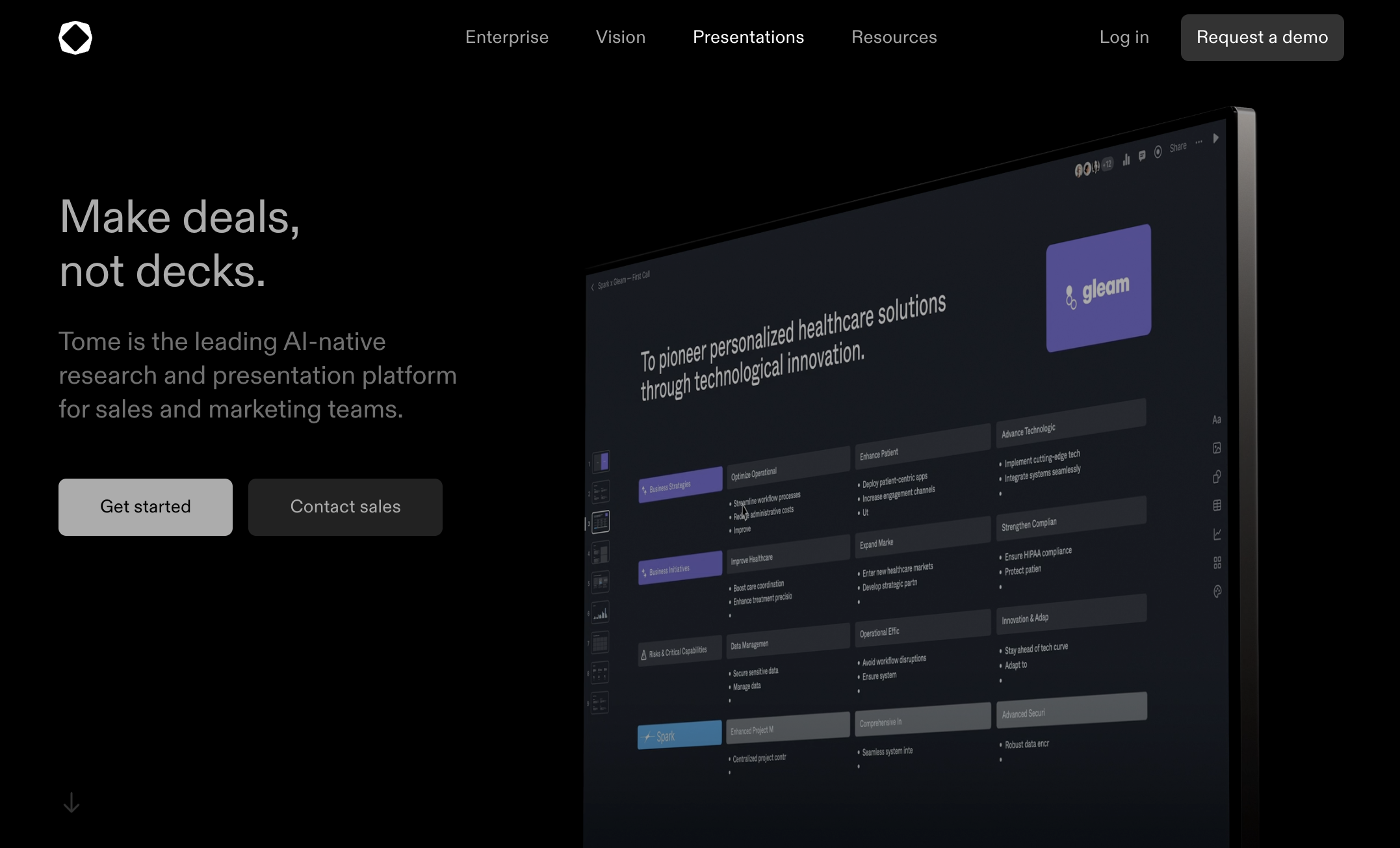Open the three-dot more options menu
Image resolution: width=1400 pixels, height=848 pixels.
tap(1199, 142)
